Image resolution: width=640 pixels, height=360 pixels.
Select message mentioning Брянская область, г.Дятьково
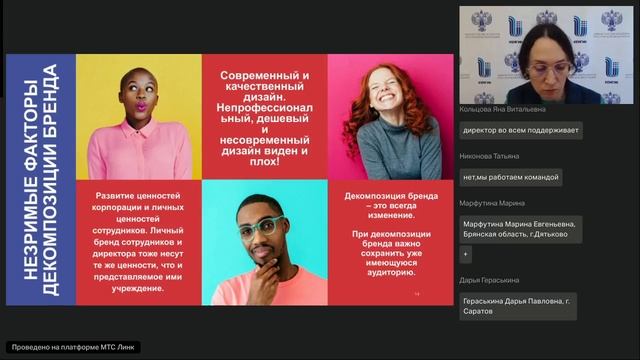[x=520, y=229]
